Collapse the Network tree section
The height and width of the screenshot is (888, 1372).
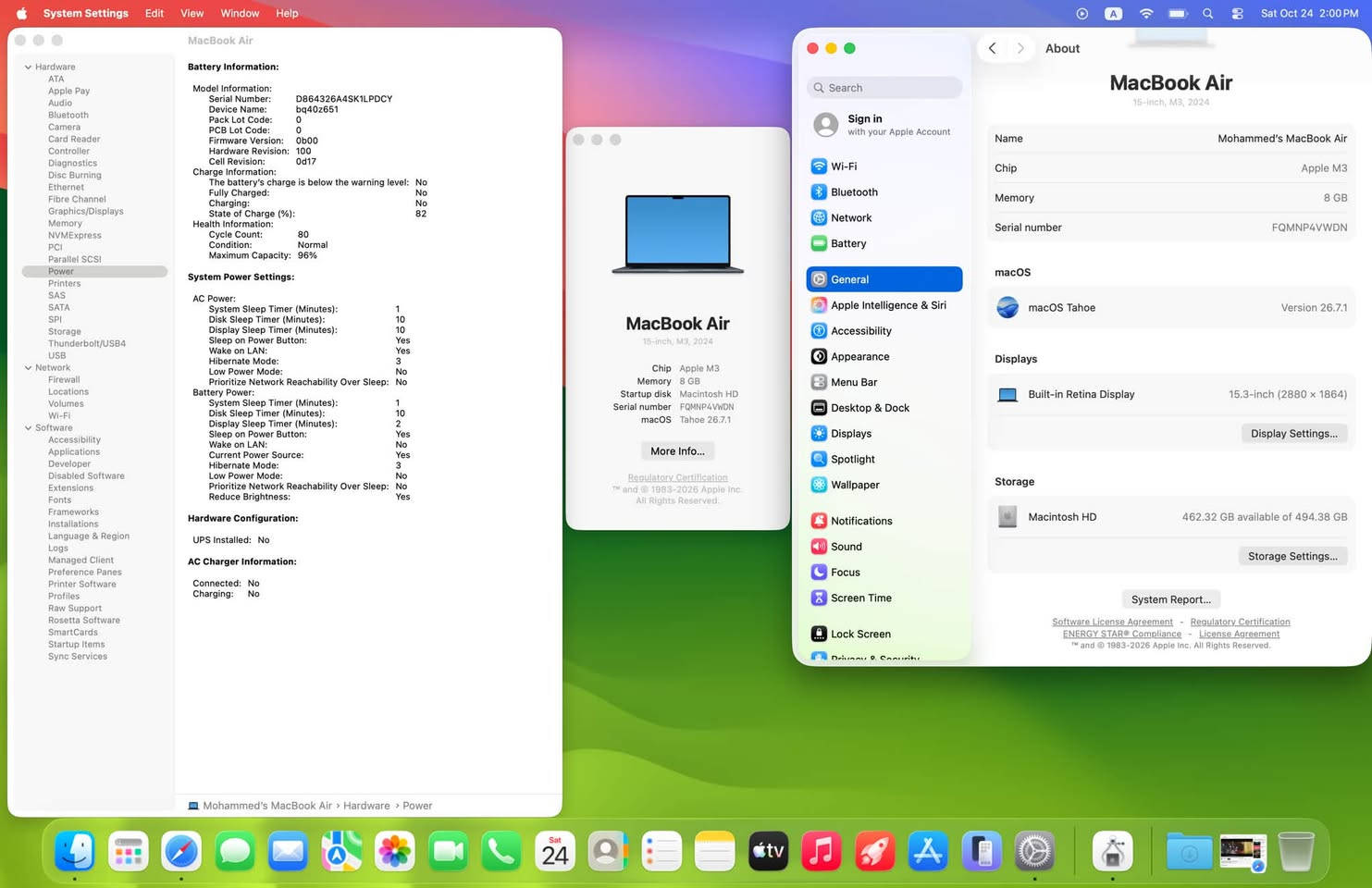click(28, 367)
